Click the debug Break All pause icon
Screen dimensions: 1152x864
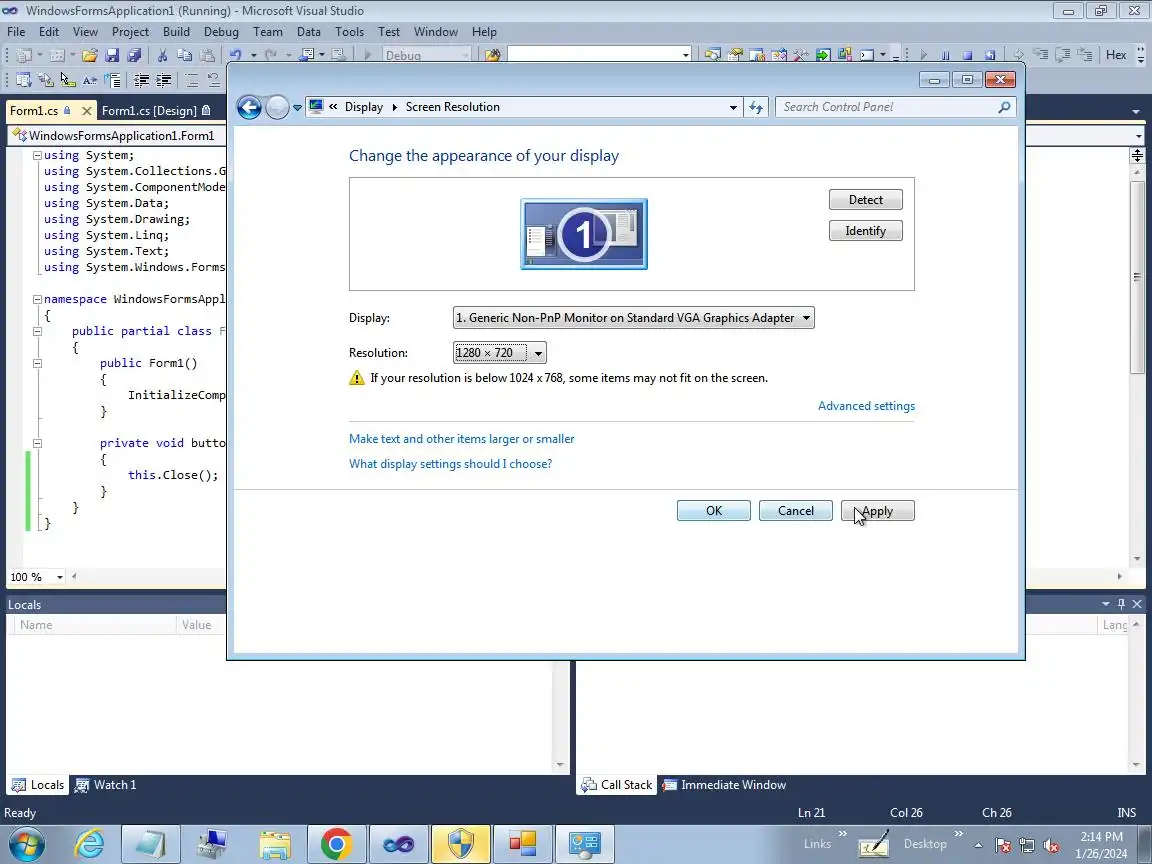(946, 55)
